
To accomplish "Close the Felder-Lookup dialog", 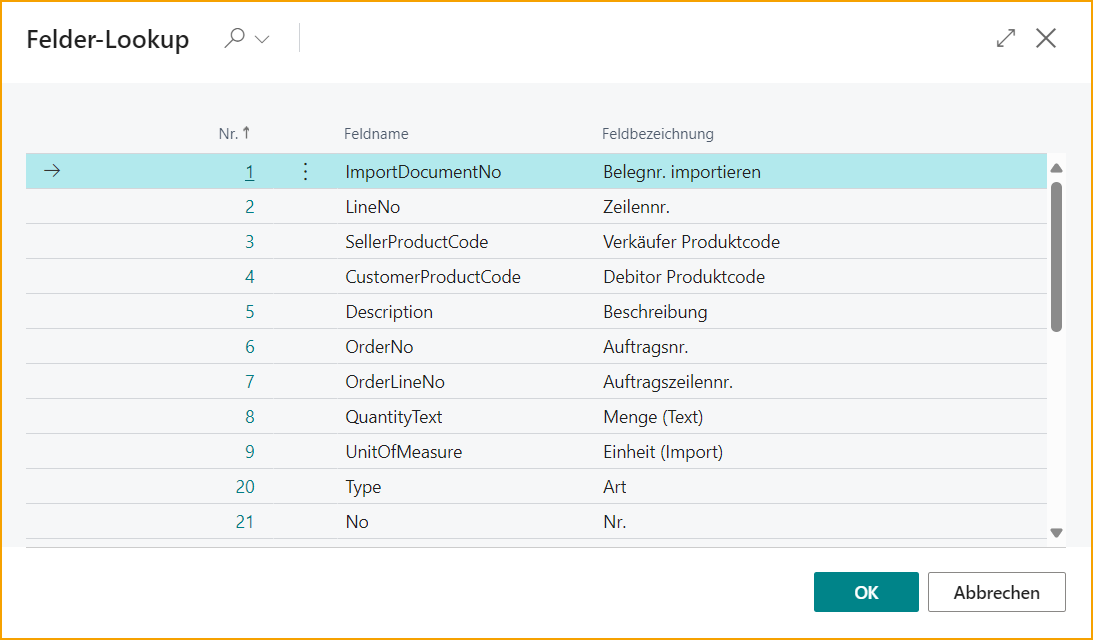I will pos(1046,38).
